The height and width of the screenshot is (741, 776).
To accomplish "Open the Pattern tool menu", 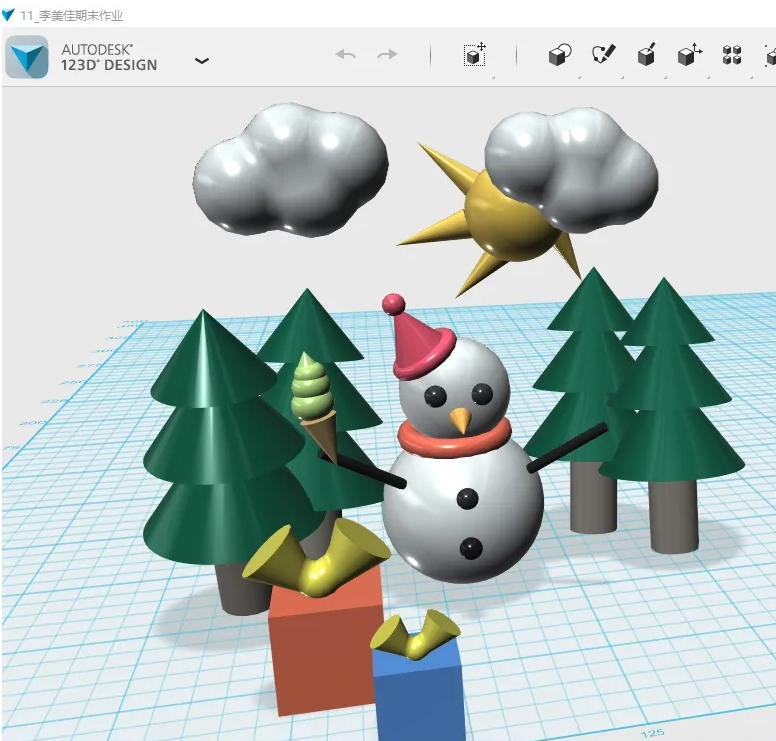I will [732, 55].
